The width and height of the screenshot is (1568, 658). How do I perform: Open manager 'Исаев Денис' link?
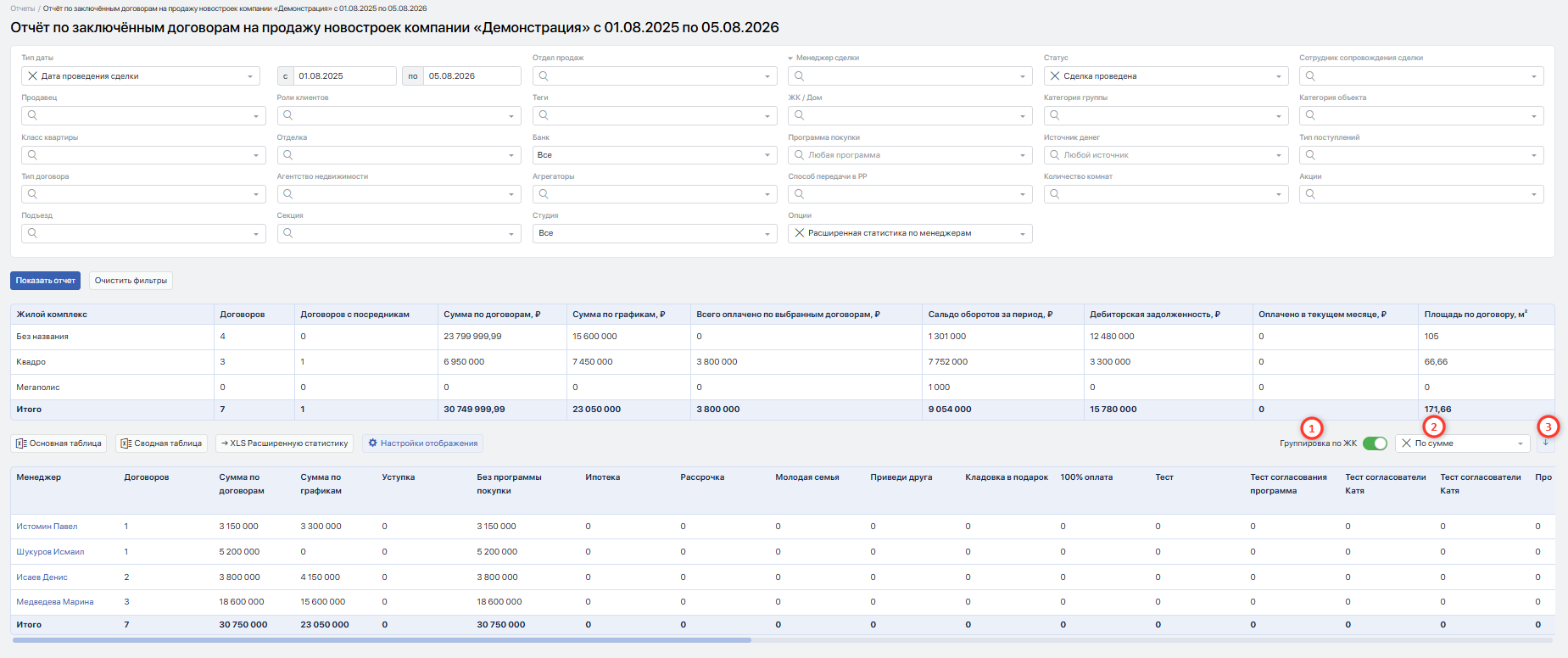coord(42,577)
